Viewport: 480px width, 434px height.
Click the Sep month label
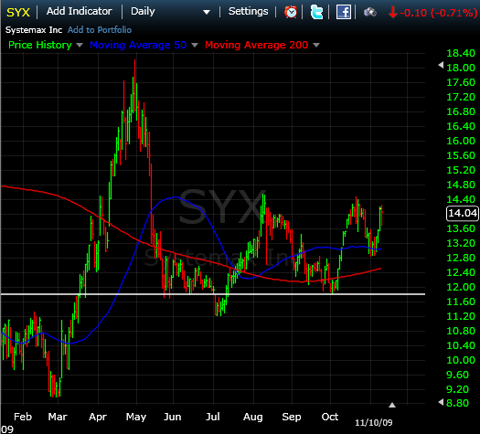[292, 417]
